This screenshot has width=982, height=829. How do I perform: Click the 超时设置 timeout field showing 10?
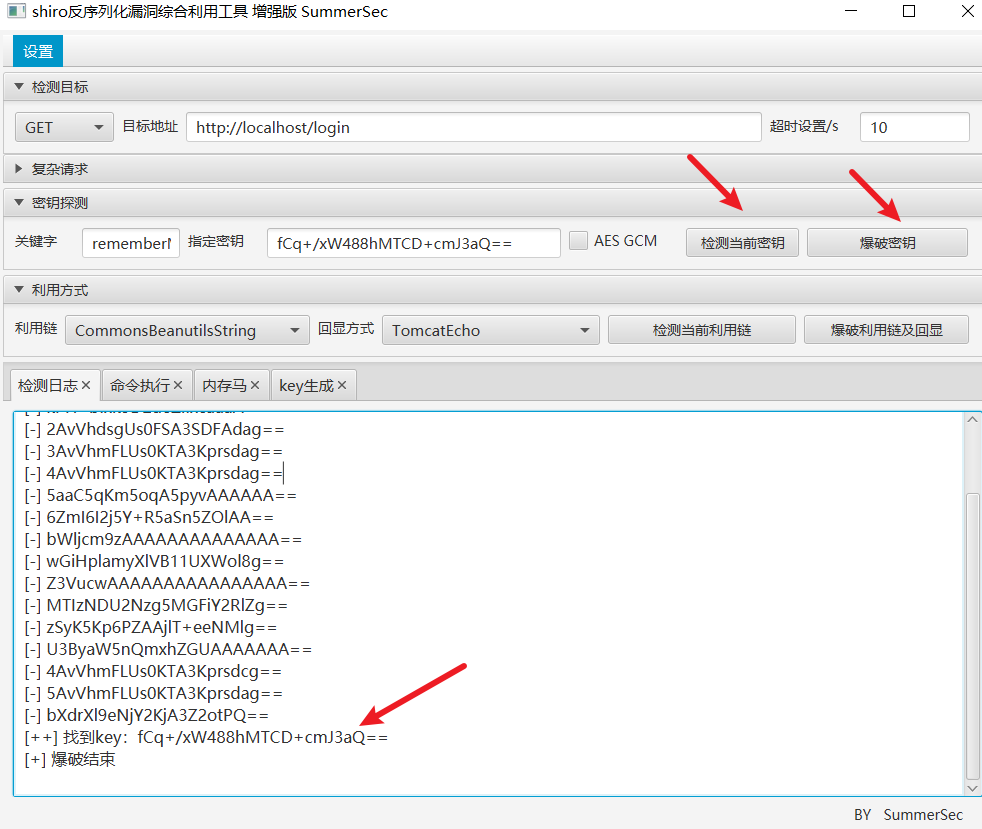914,127
